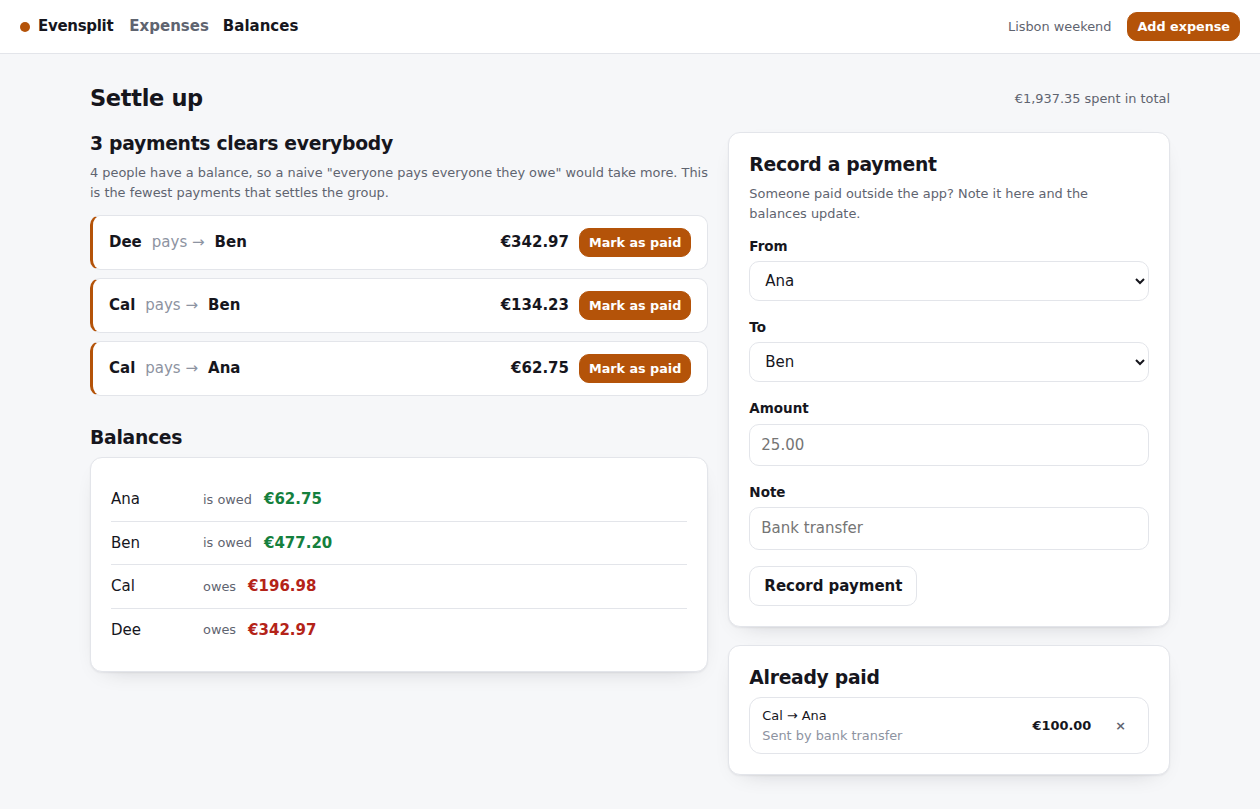Image resolution: width=1260 pixels, height=809 pixels.
Task: Click the Record payment button
Action: 833,586
